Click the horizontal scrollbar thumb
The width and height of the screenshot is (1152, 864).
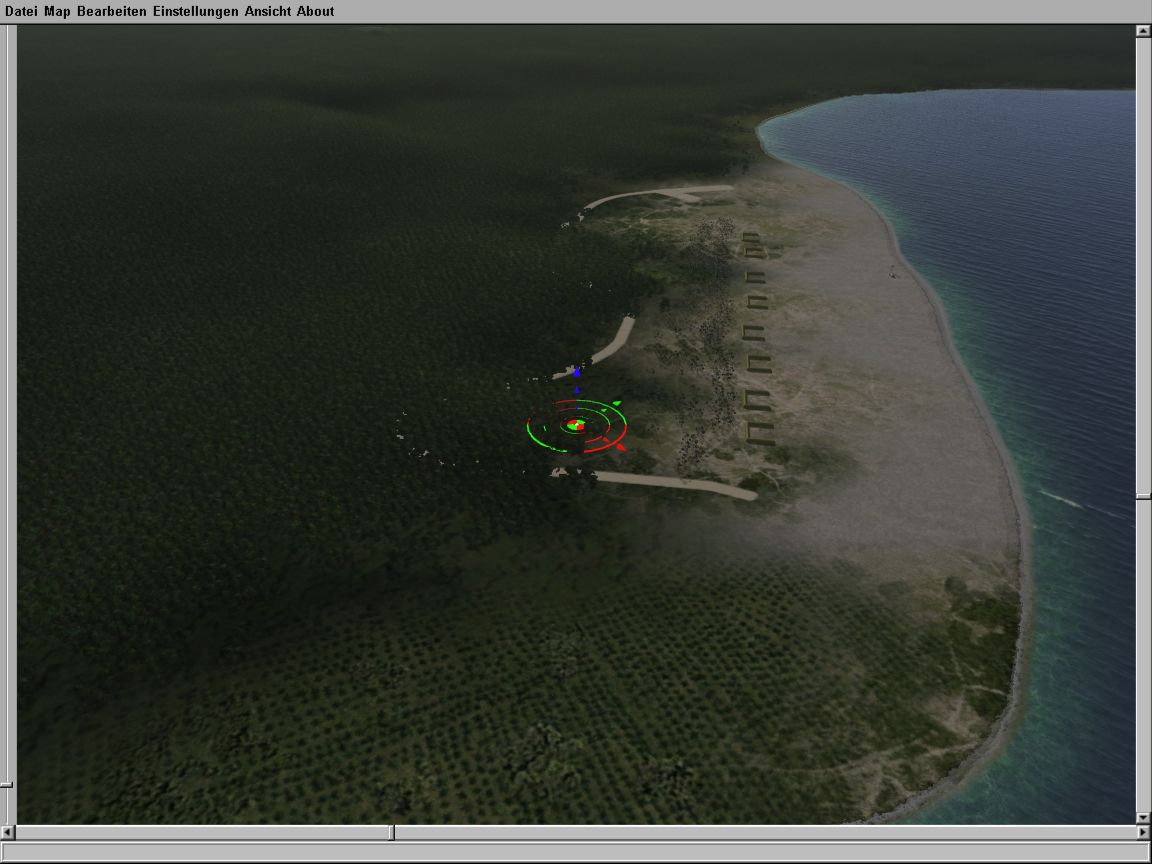pos(391,832)
